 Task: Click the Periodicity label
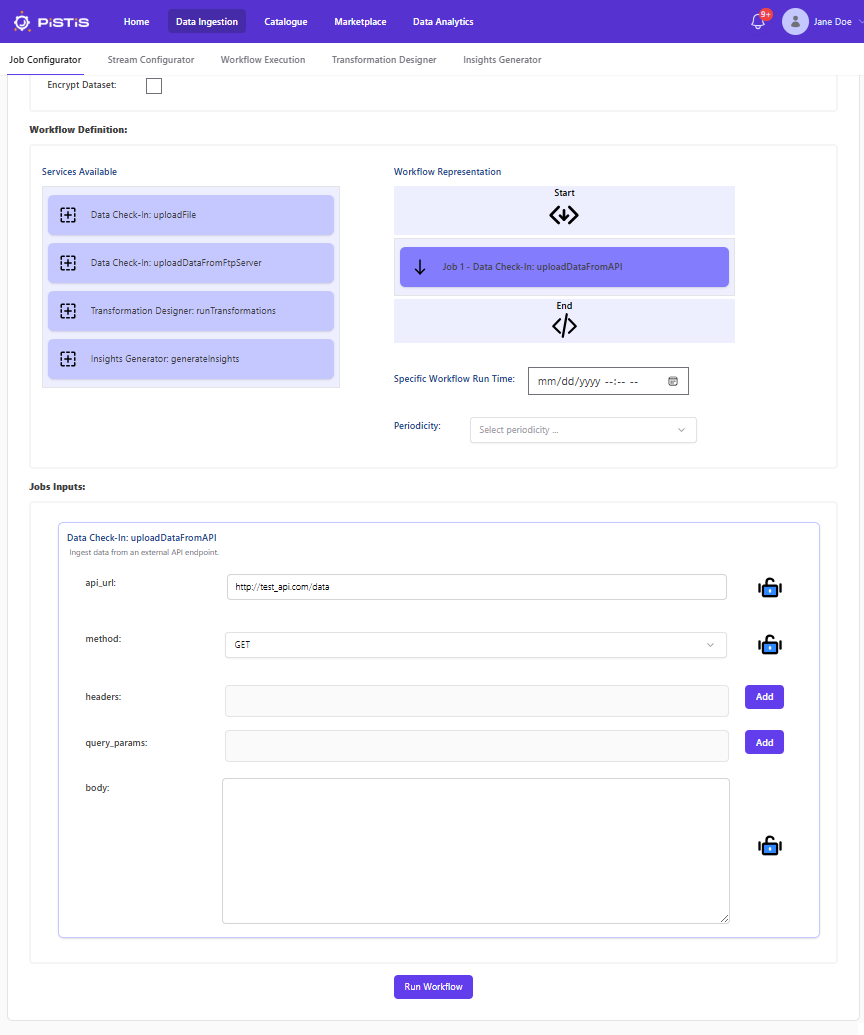(417, 426)
